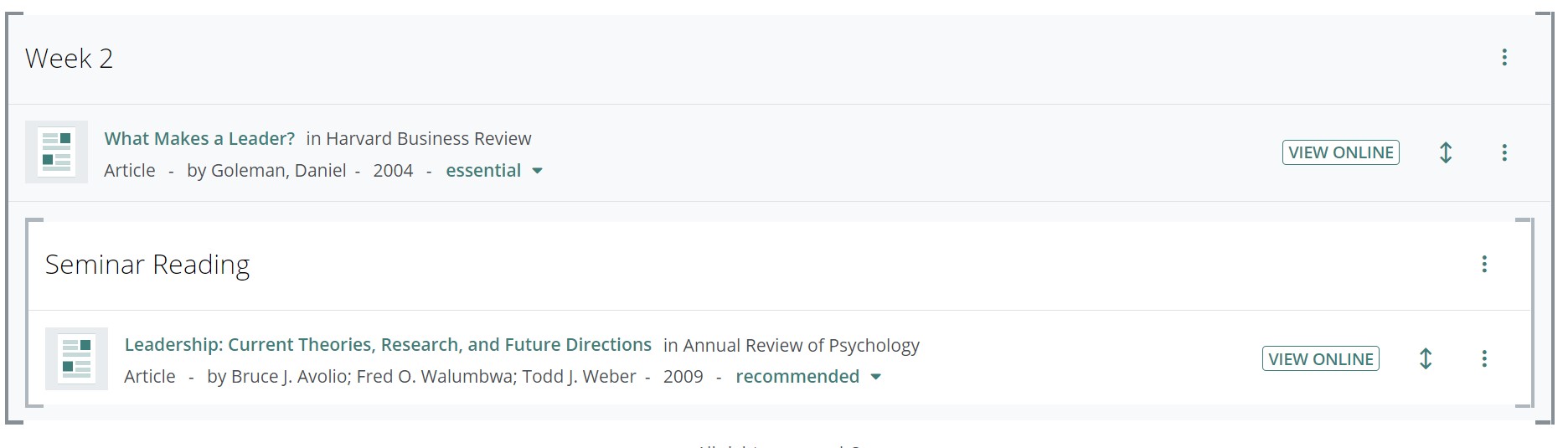Click the article icon for the Leadership: Current Theories item
Viewport: 1568px width, 448px height.
[x=76, y=358]
